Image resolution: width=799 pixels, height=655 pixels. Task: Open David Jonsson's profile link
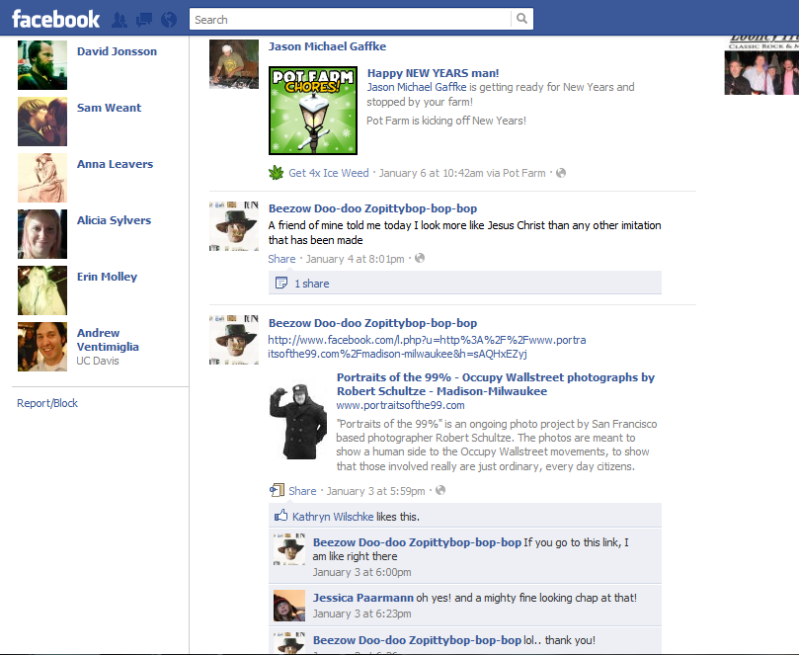point(116,51)
